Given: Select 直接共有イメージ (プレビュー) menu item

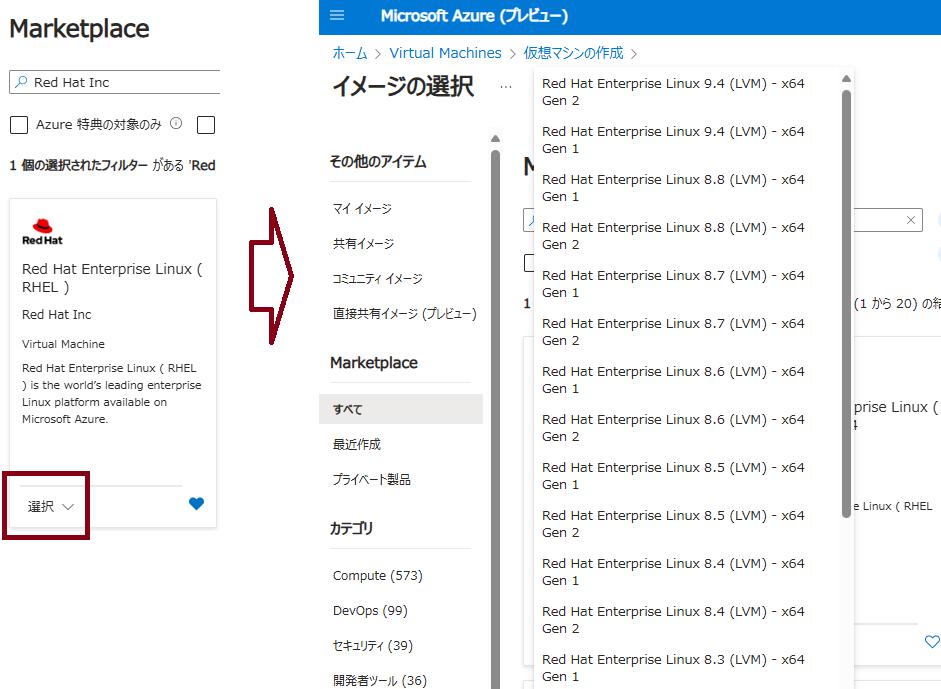Looking at the screenshot, I should (404, 313).
